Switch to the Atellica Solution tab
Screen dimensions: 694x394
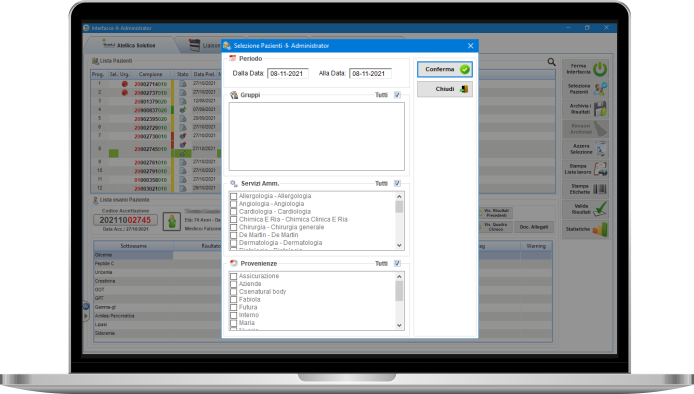130,45
